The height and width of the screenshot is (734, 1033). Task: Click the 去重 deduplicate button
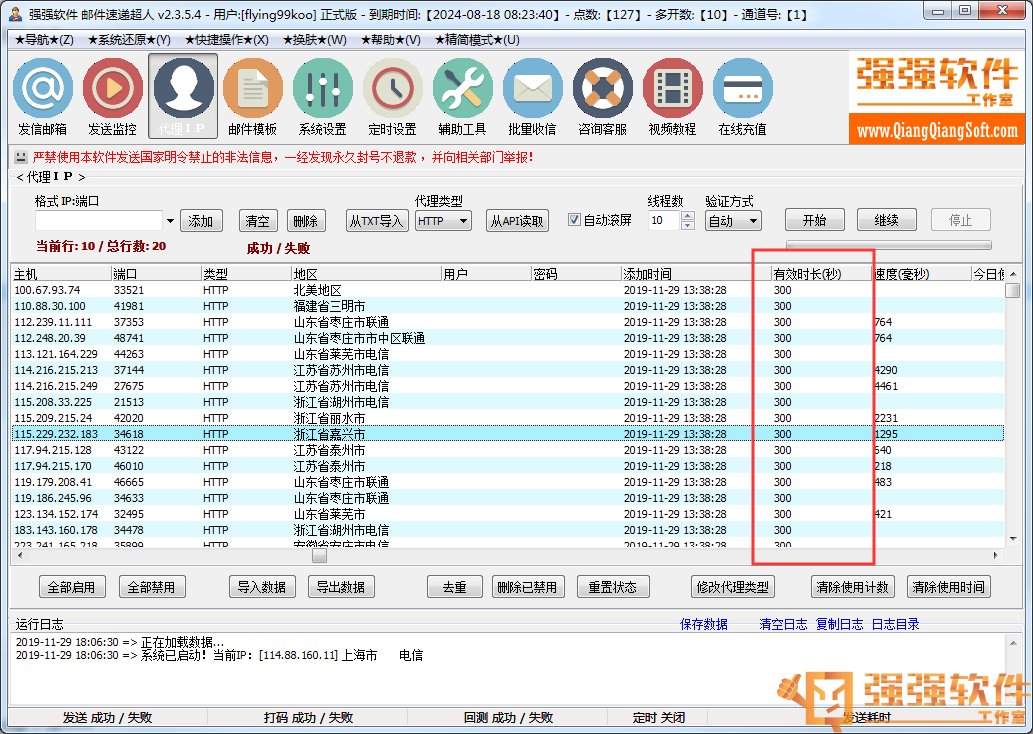click(455, 586)
